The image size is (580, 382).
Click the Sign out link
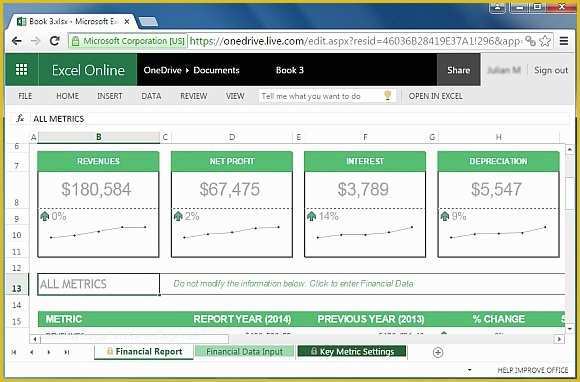(x=551, y=70)
